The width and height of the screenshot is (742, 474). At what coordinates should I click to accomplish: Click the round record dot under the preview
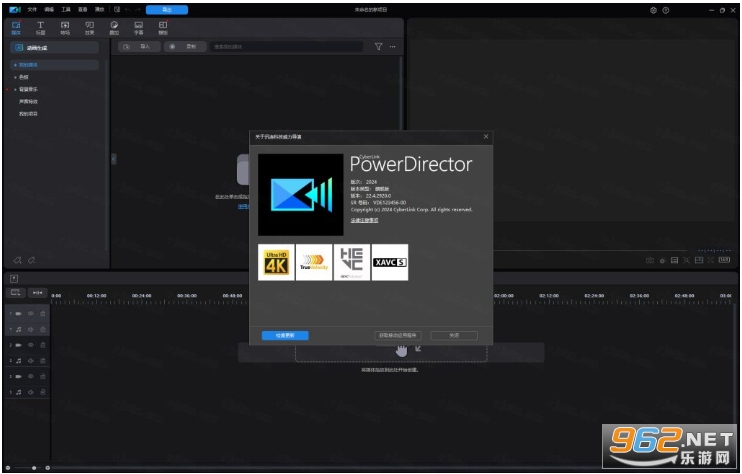click(662, 261)
